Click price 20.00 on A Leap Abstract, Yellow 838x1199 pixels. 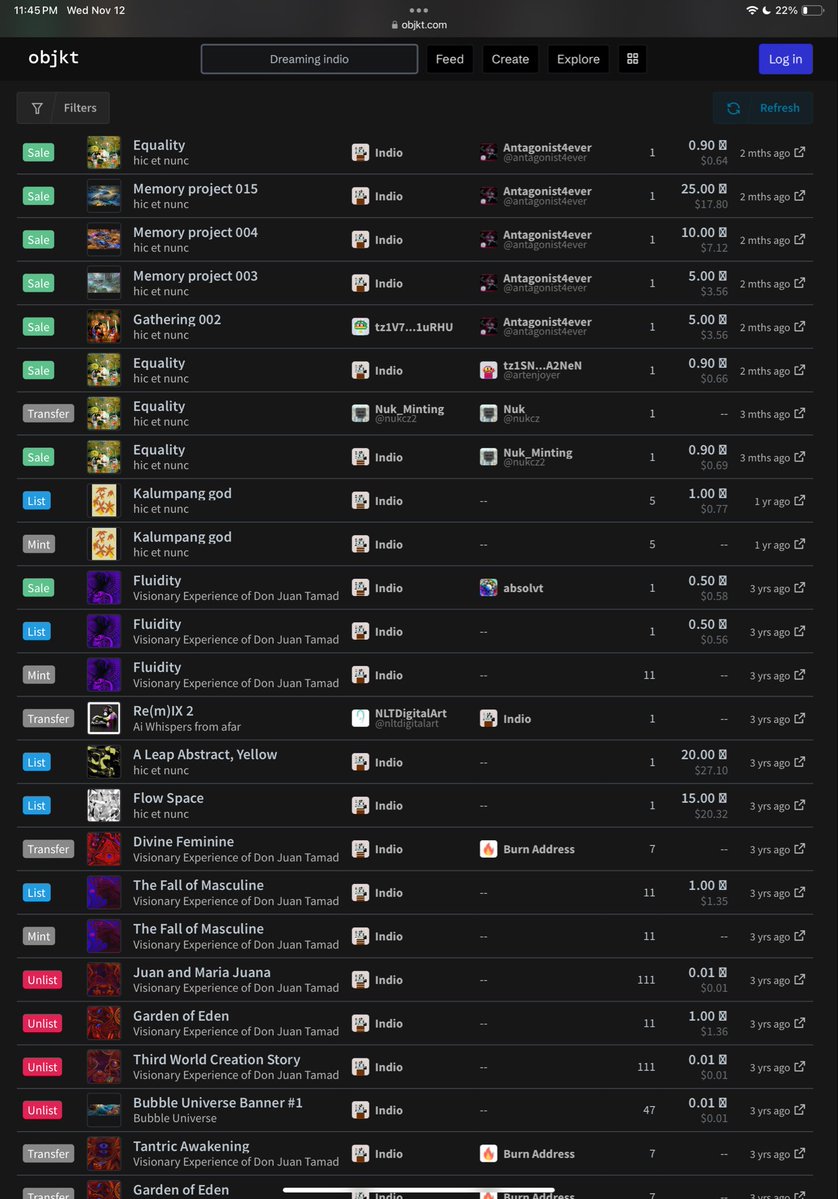point(703,755)
